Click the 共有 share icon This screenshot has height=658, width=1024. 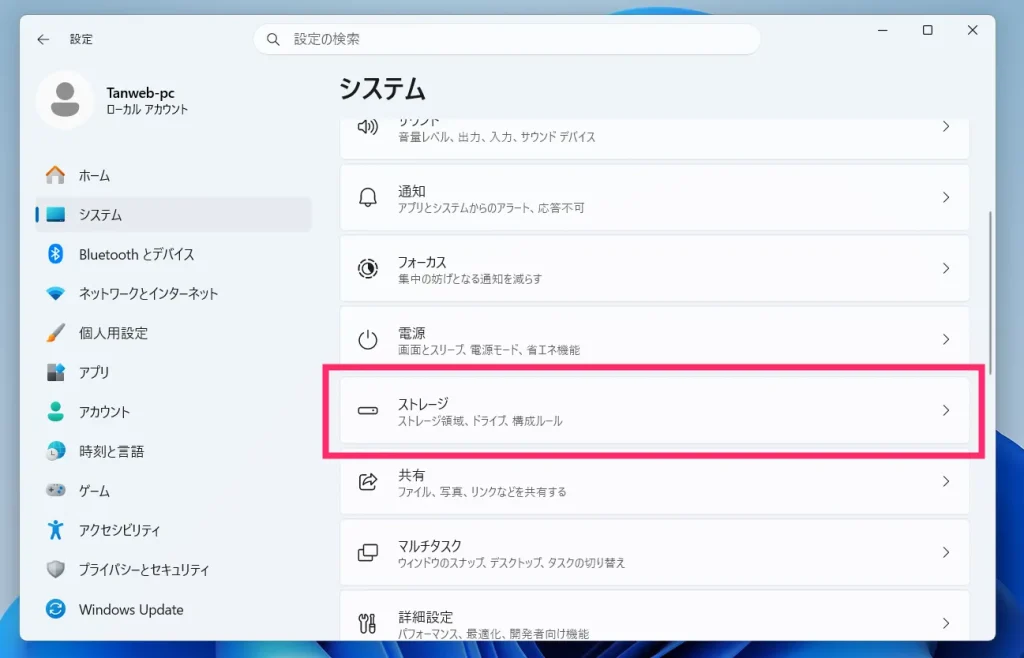[x=368, y=482]
